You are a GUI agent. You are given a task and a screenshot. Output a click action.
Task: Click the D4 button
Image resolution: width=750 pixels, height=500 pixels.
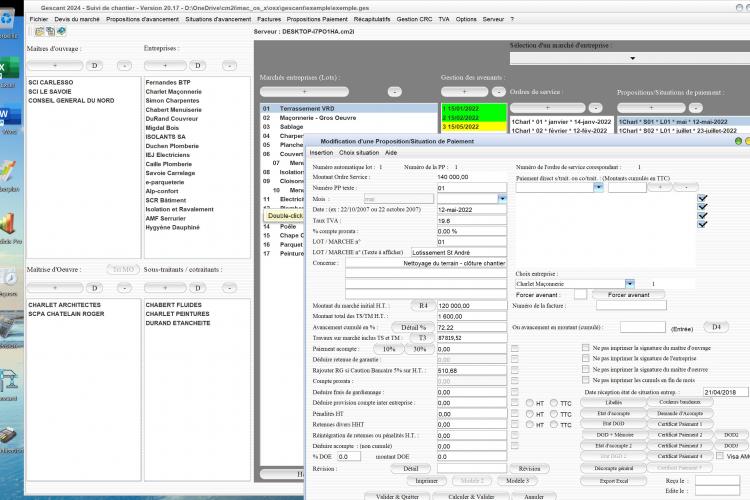716,327
